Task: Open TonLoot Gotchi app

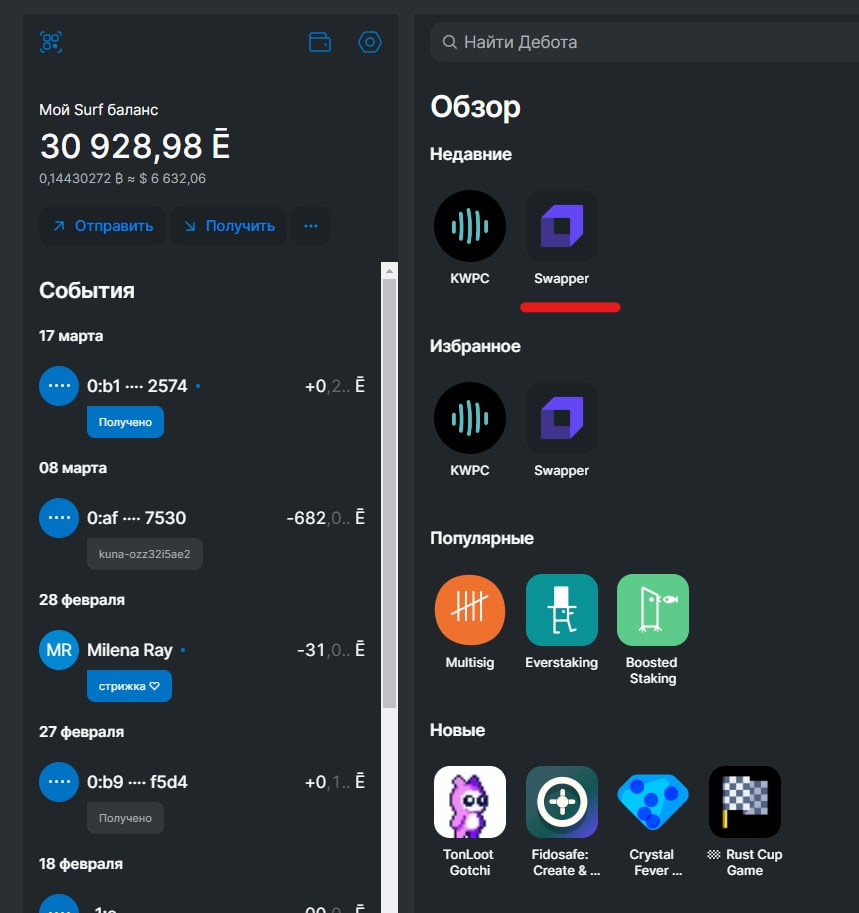Action: pyautogui.click(x=469, y=802)
